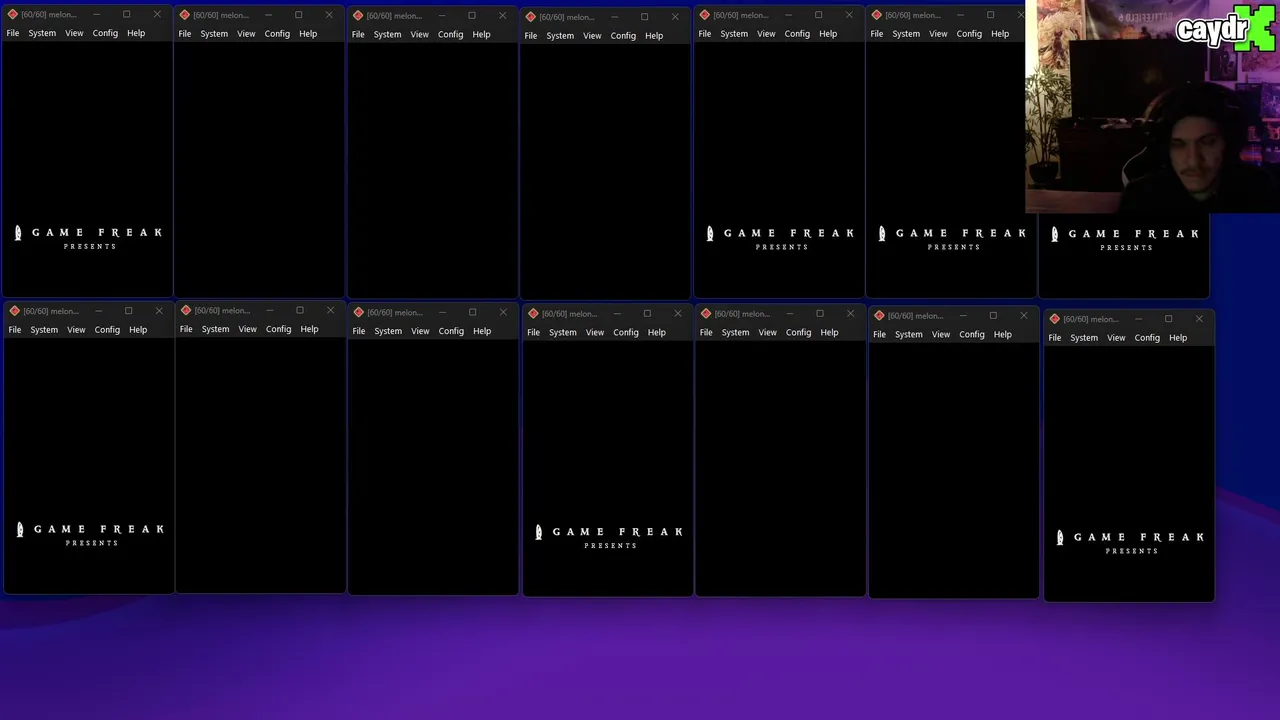
Task: Minimize the top-row fifth melonDS window
Action: [788, 15]
